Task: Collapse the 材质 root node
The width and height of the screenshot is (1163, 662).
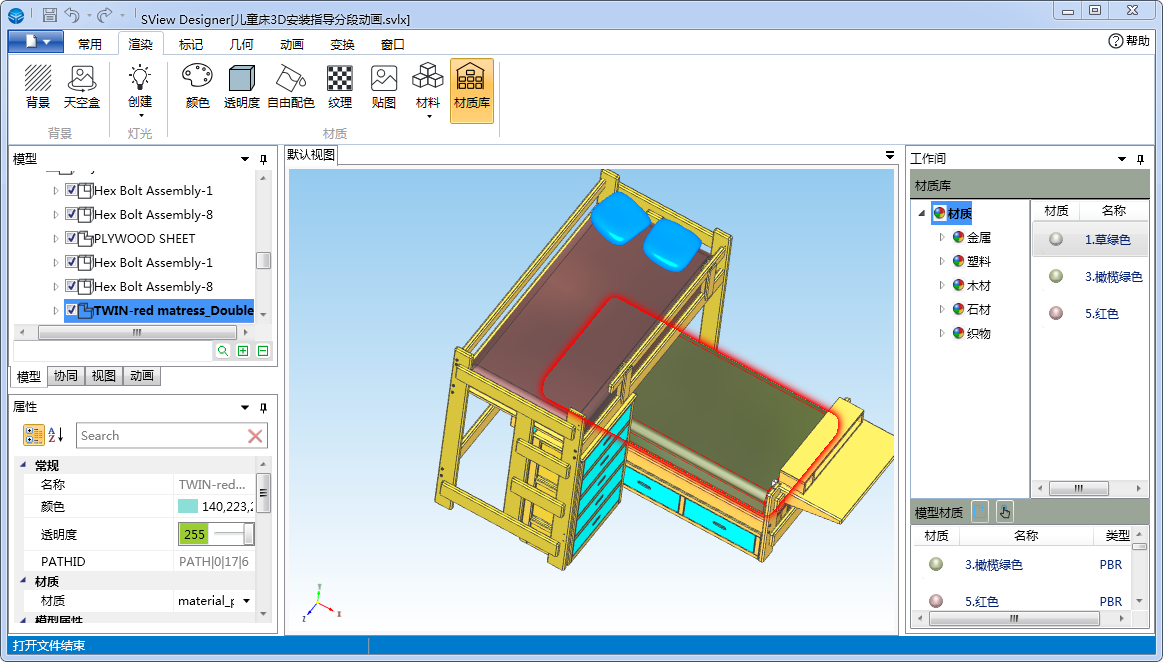Action: pyautogui.click(x=922, y=214)
